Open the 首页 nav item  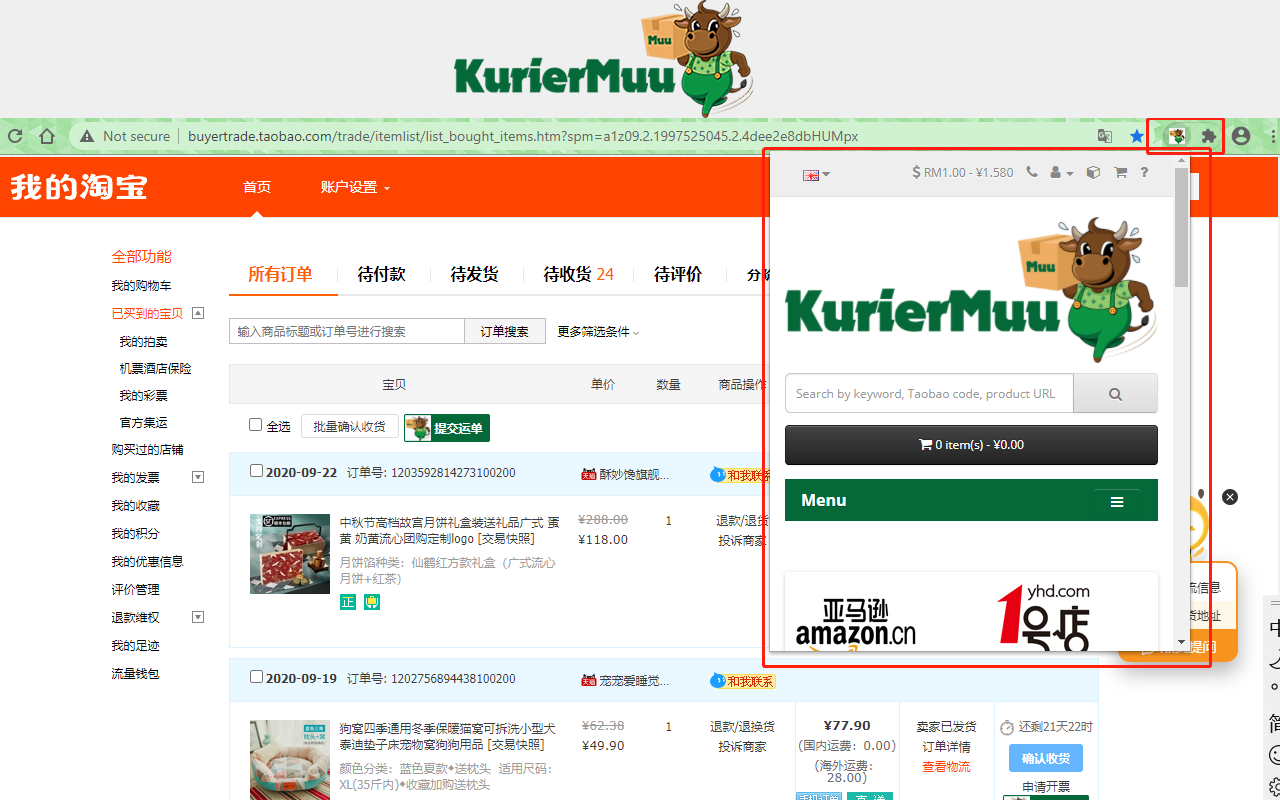pyautogui.click(x=257, y=187)
